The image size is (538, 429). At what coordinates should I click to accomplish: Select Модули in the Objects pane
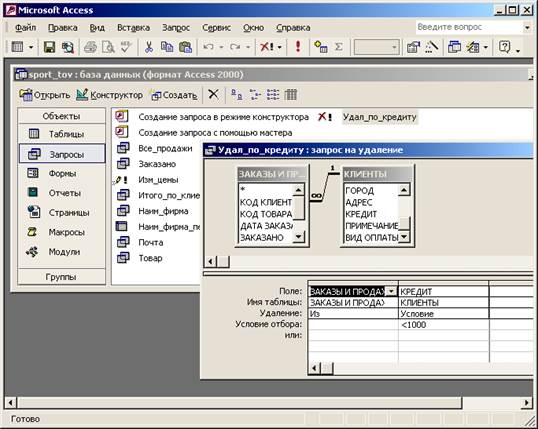pyautogui.click(x=62, y=252)
